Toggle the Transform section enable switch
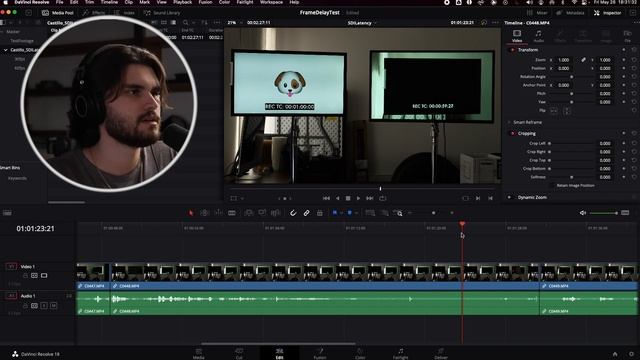 tap(513, 50)
